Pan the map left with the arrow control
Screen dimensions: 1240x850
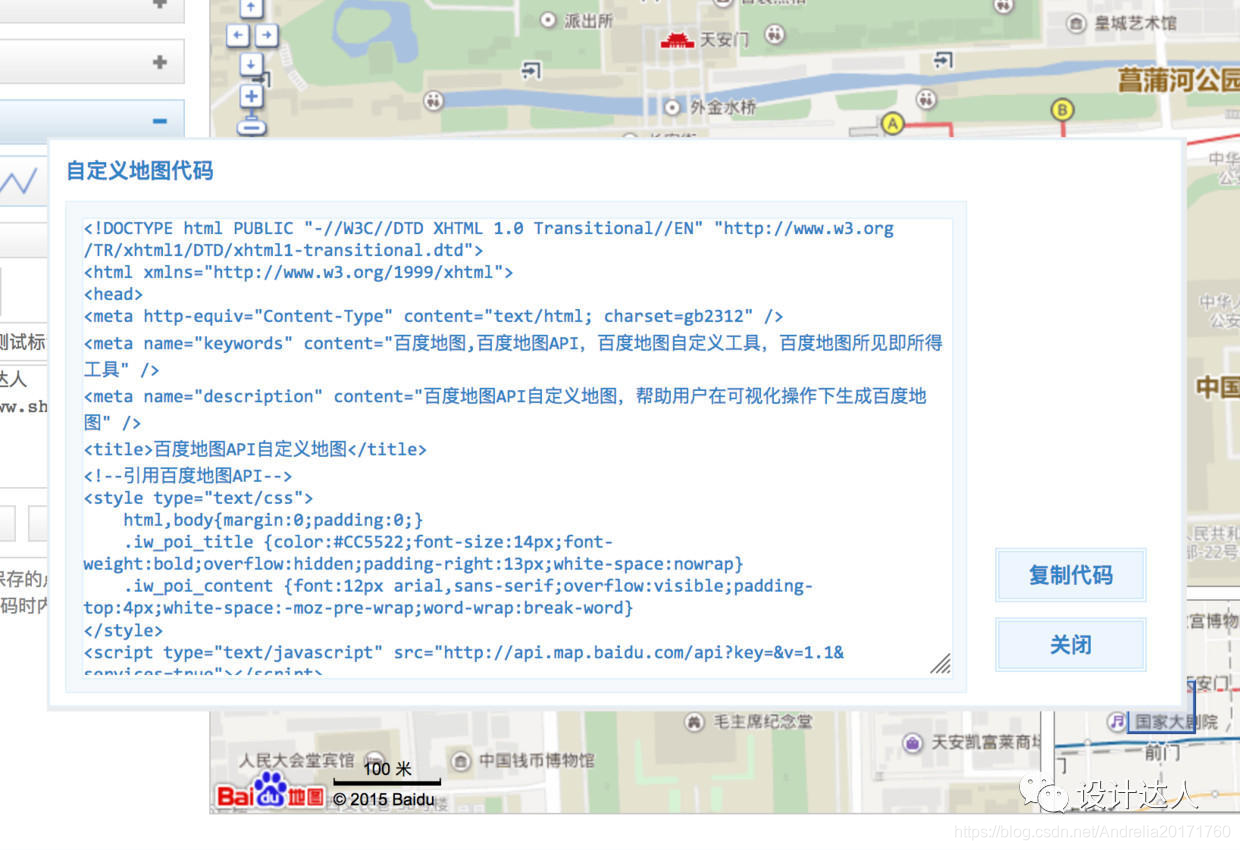(238, 36)
